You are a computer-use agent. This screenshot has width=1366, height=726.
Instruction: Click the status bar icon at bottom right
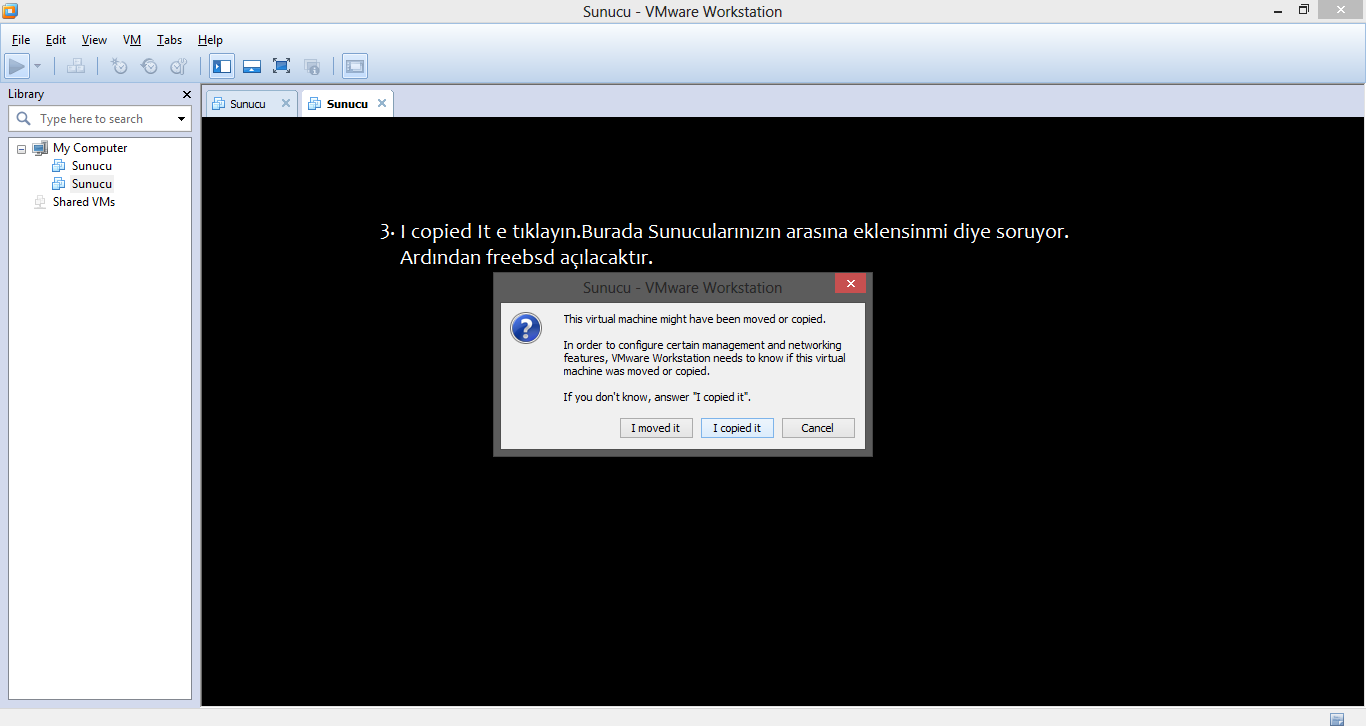[x=1337, y=718]
